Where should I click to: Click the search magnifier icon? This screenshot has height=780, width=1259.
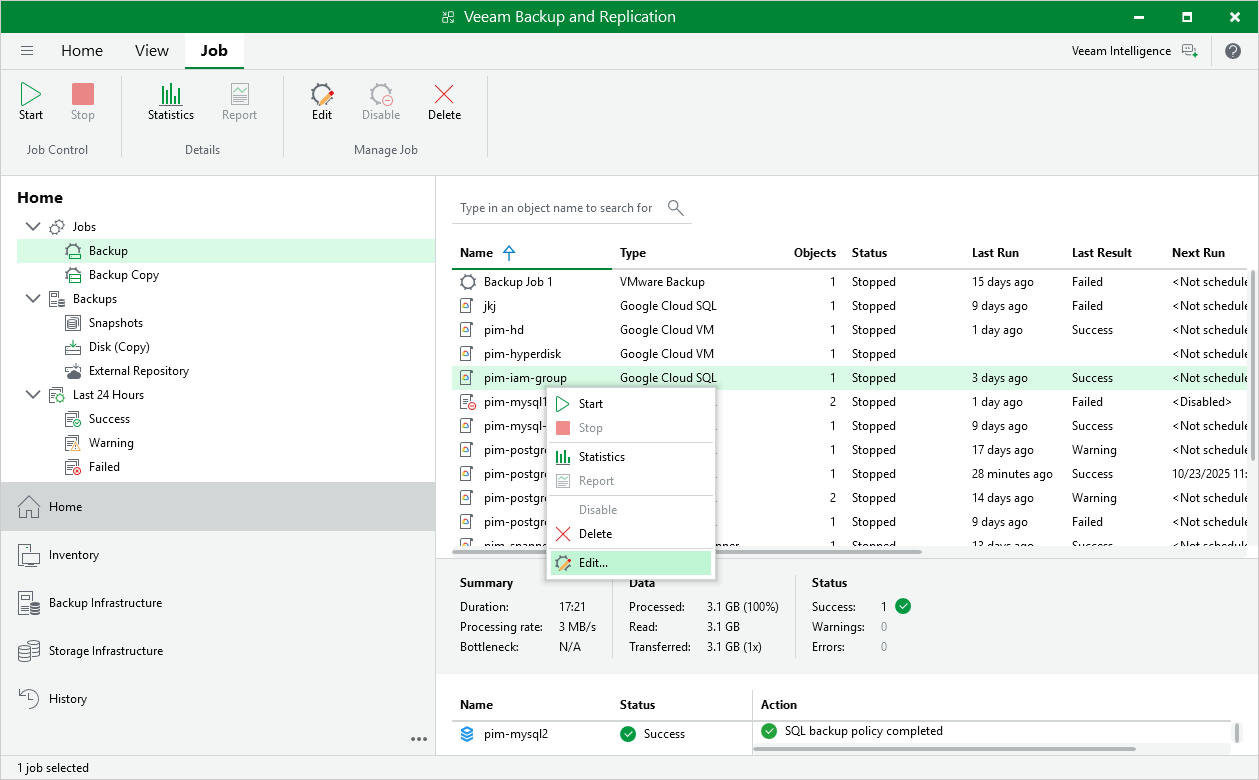[x=676, y=208]
